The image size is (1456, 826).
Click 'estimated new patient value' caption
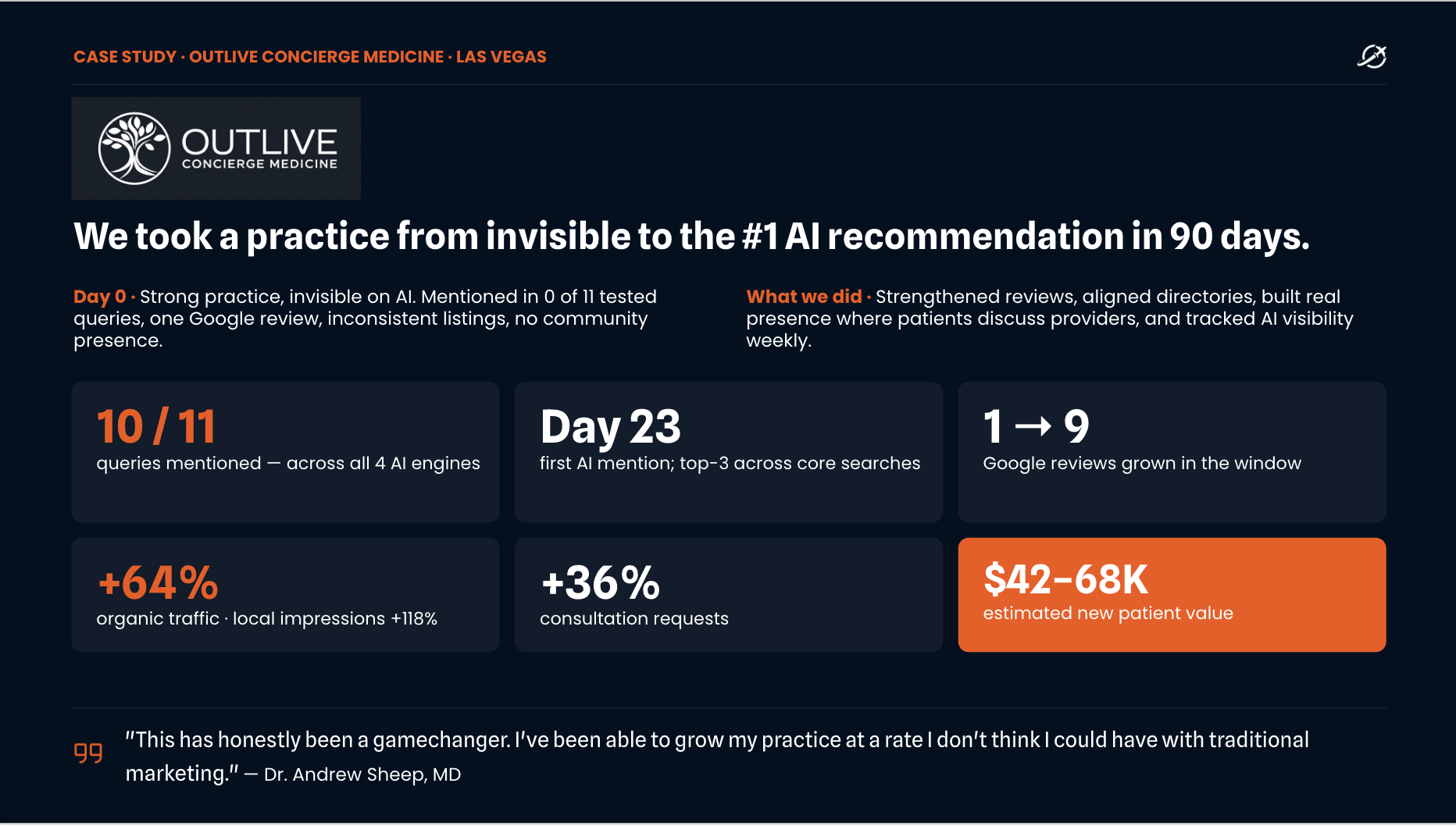pos(1108,614)
